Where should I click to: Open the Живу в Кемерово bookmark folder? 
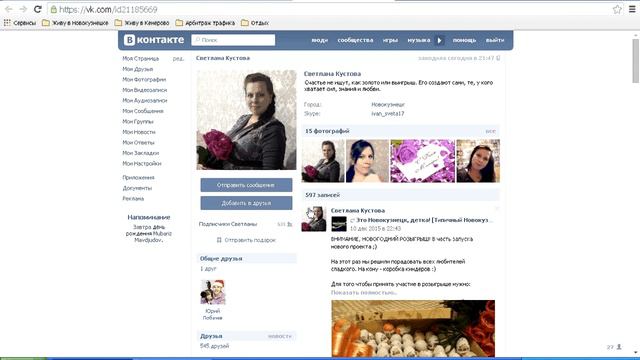click(x=142, y=23)
